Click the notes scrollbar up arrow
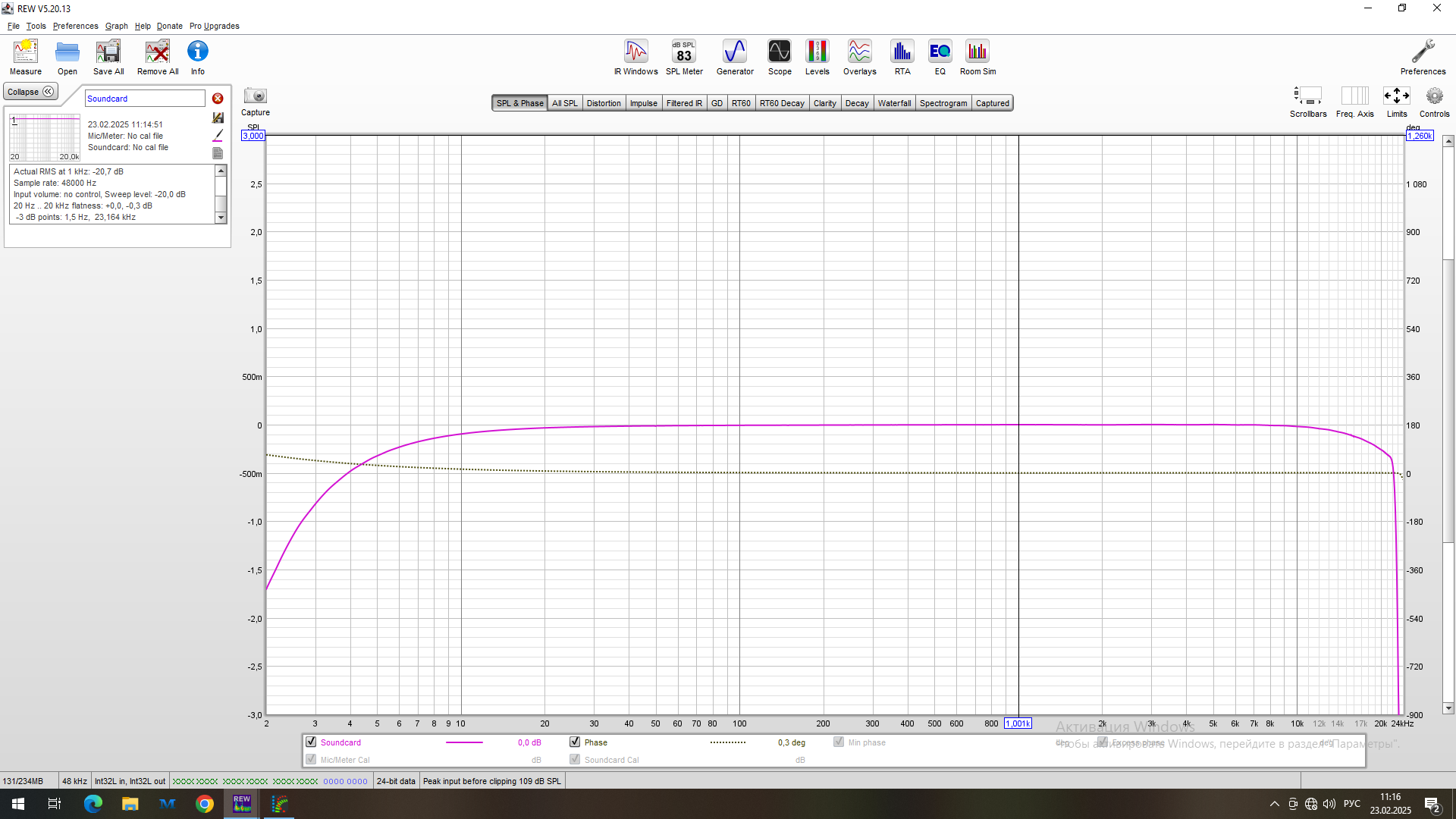Viewport: 1456px width, 819px height. click(221, 171)
